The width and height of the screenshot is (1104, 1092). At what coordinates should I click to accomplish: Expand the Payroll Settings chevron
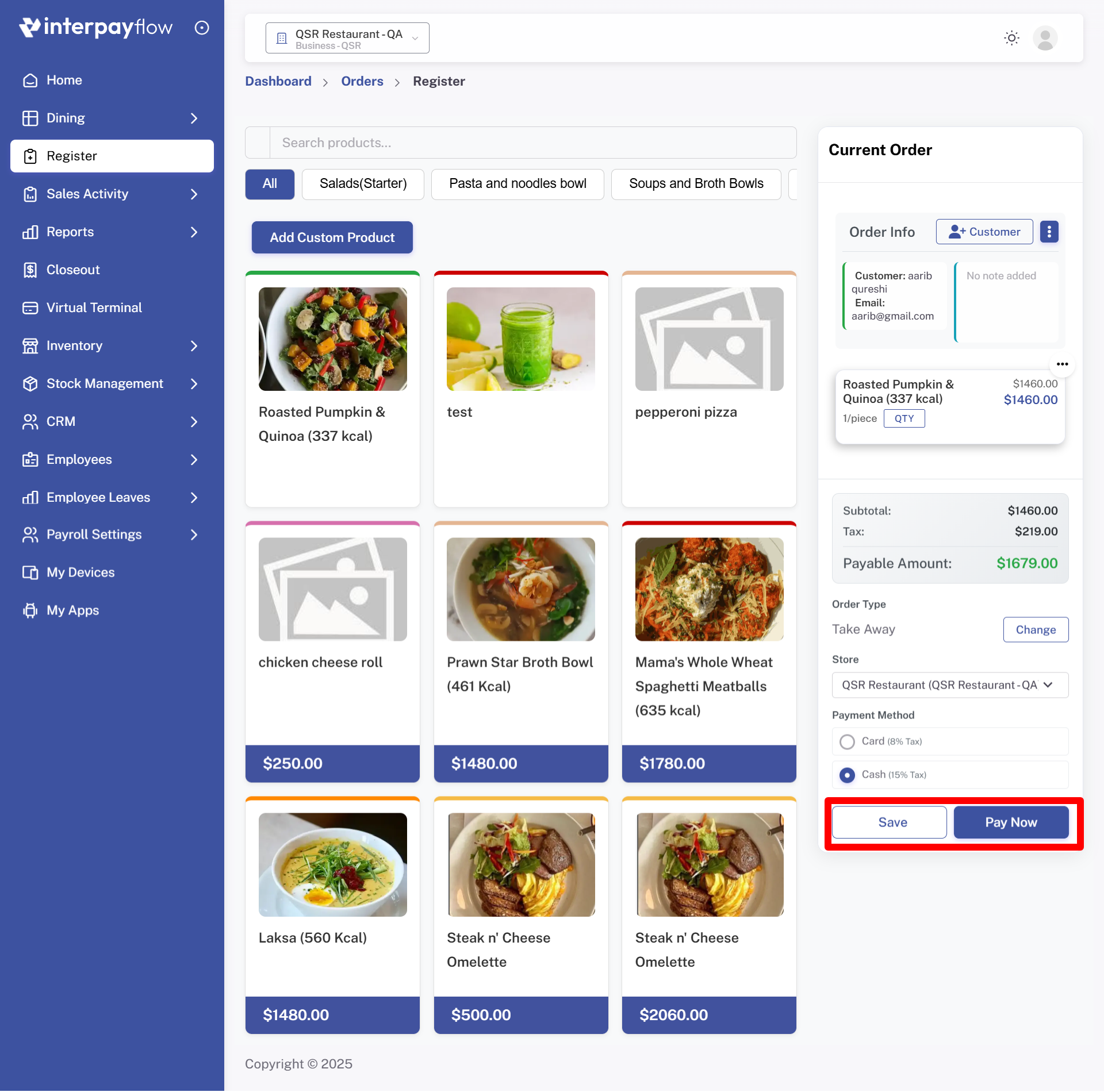(x=194, y=535)
